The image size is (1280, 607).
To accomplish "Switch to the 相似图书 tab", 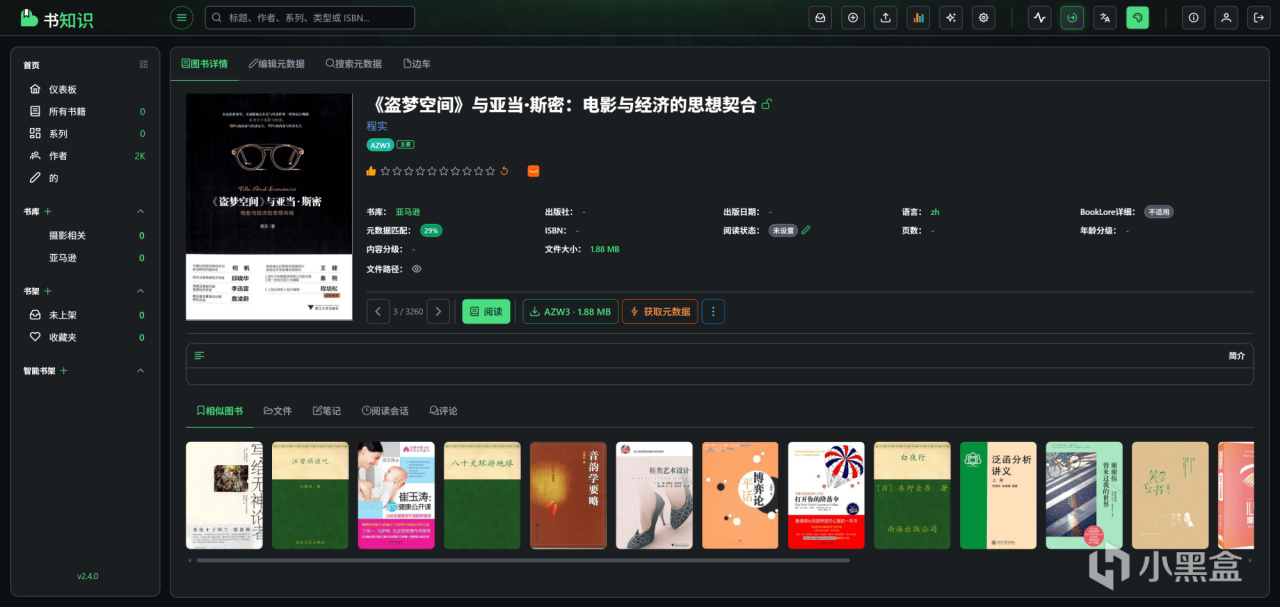I will 219,411.
